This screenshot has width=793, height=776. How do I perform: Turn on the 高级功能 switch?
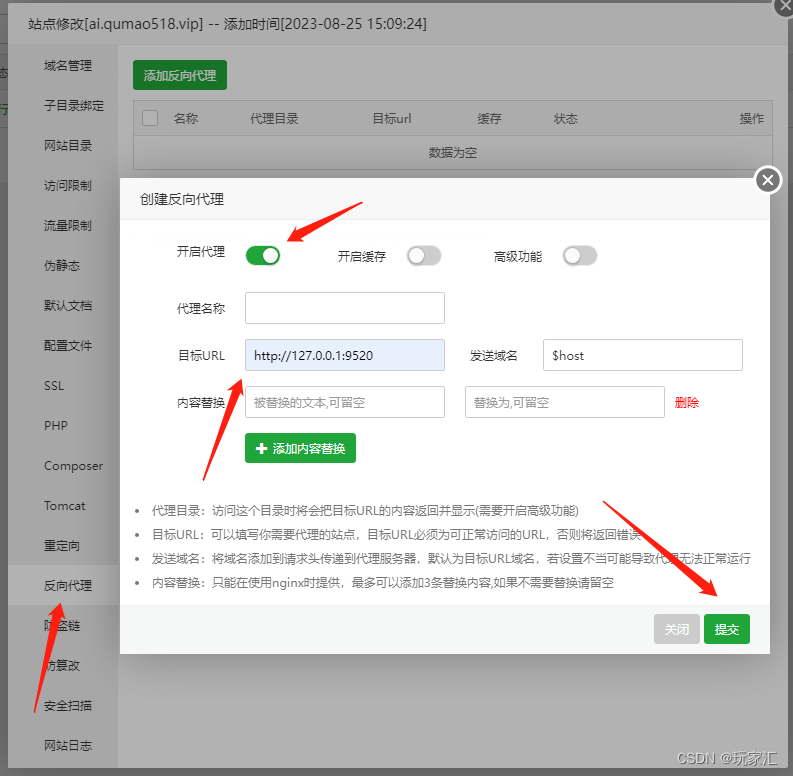click(x=580, y=256)
